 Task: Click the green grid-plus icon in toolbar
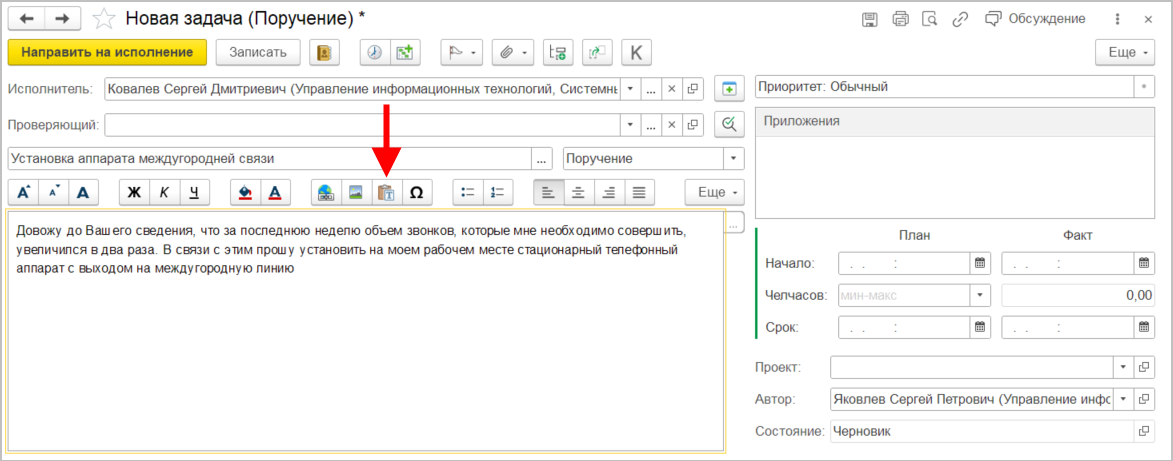(405, 52)
